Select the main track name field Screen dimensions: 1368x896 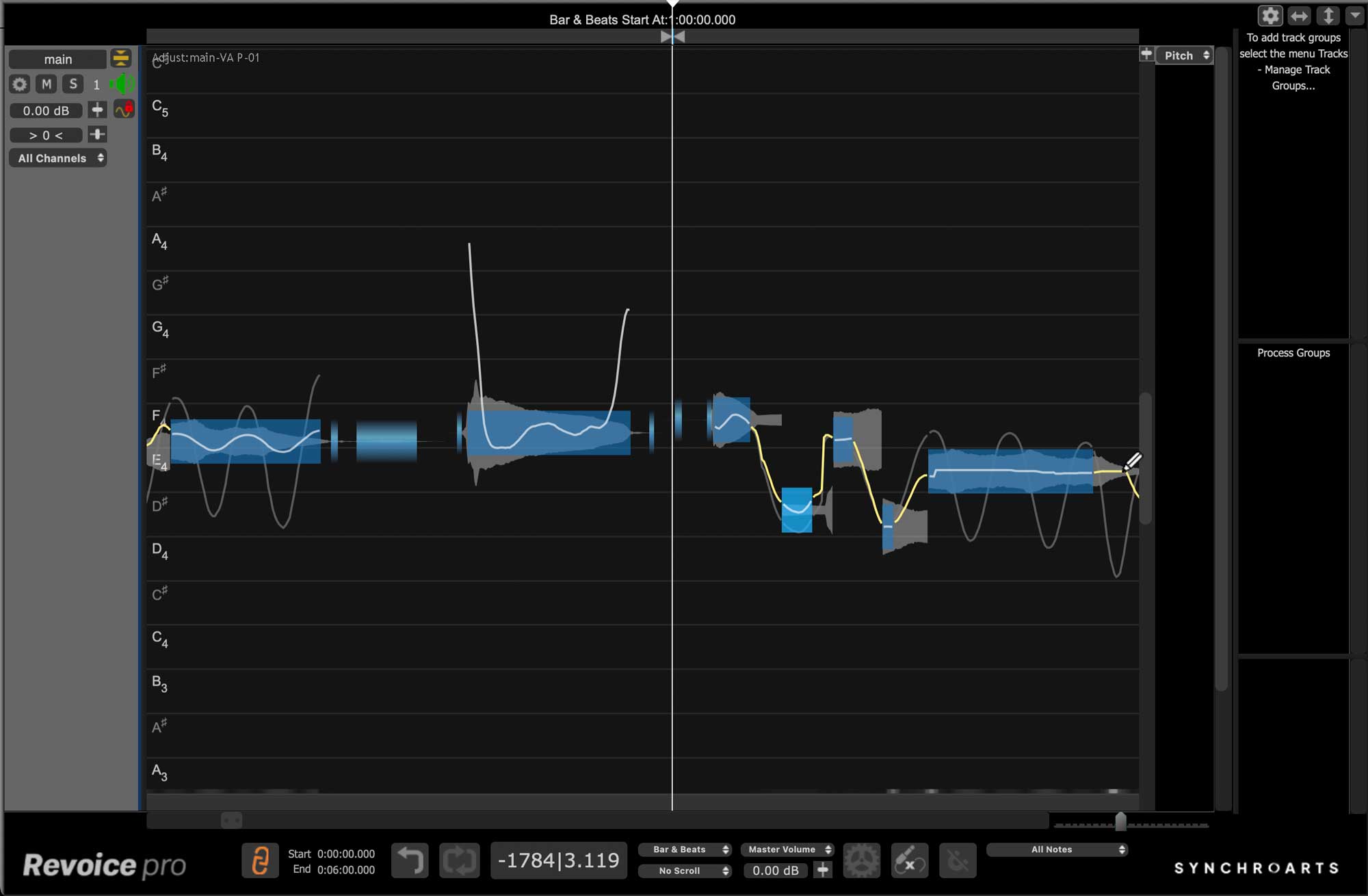[57, 60]
